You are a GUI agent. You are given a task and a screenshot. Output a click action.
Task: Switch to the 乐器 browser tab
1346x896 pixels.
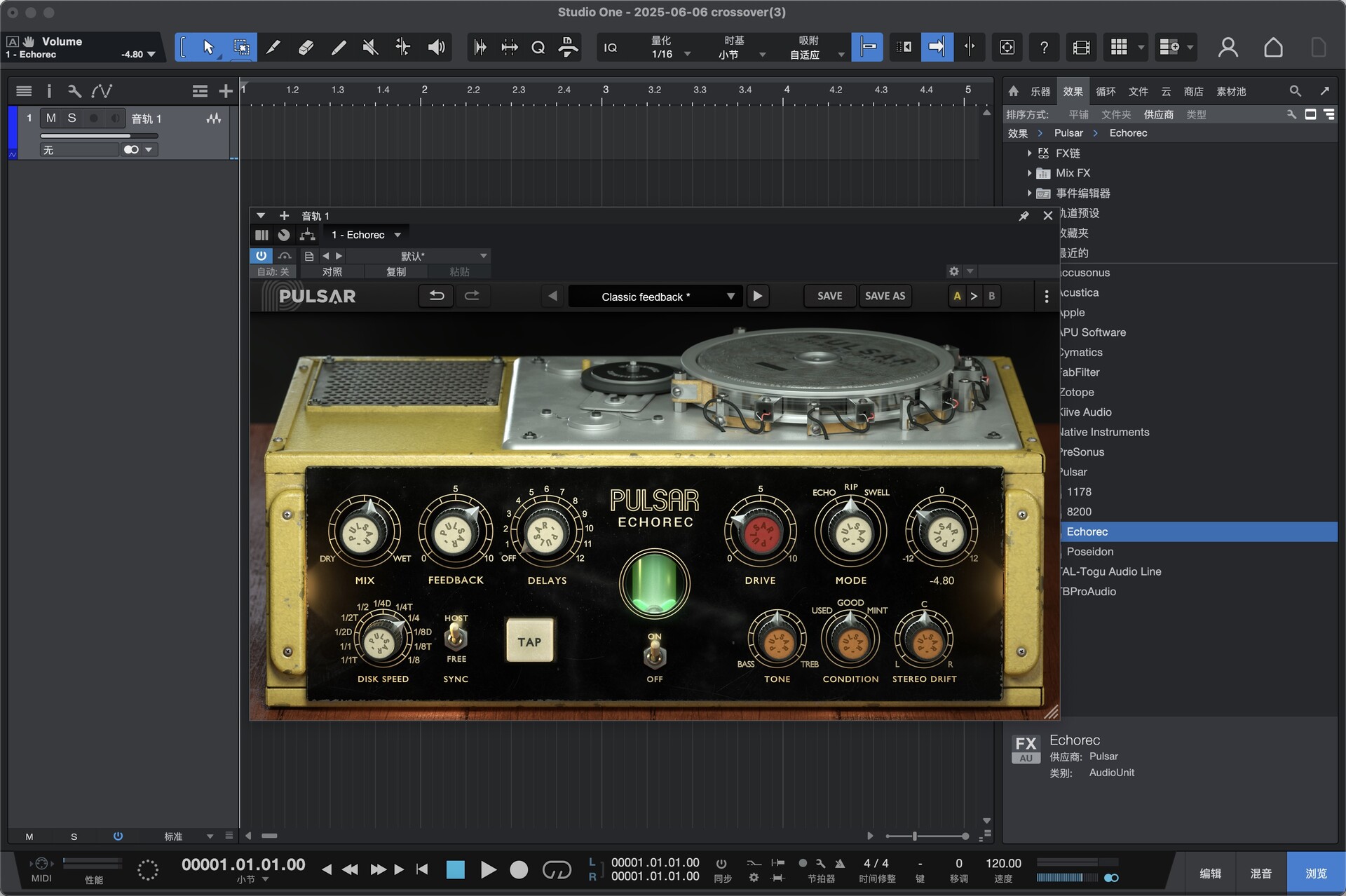(1040, 92)
